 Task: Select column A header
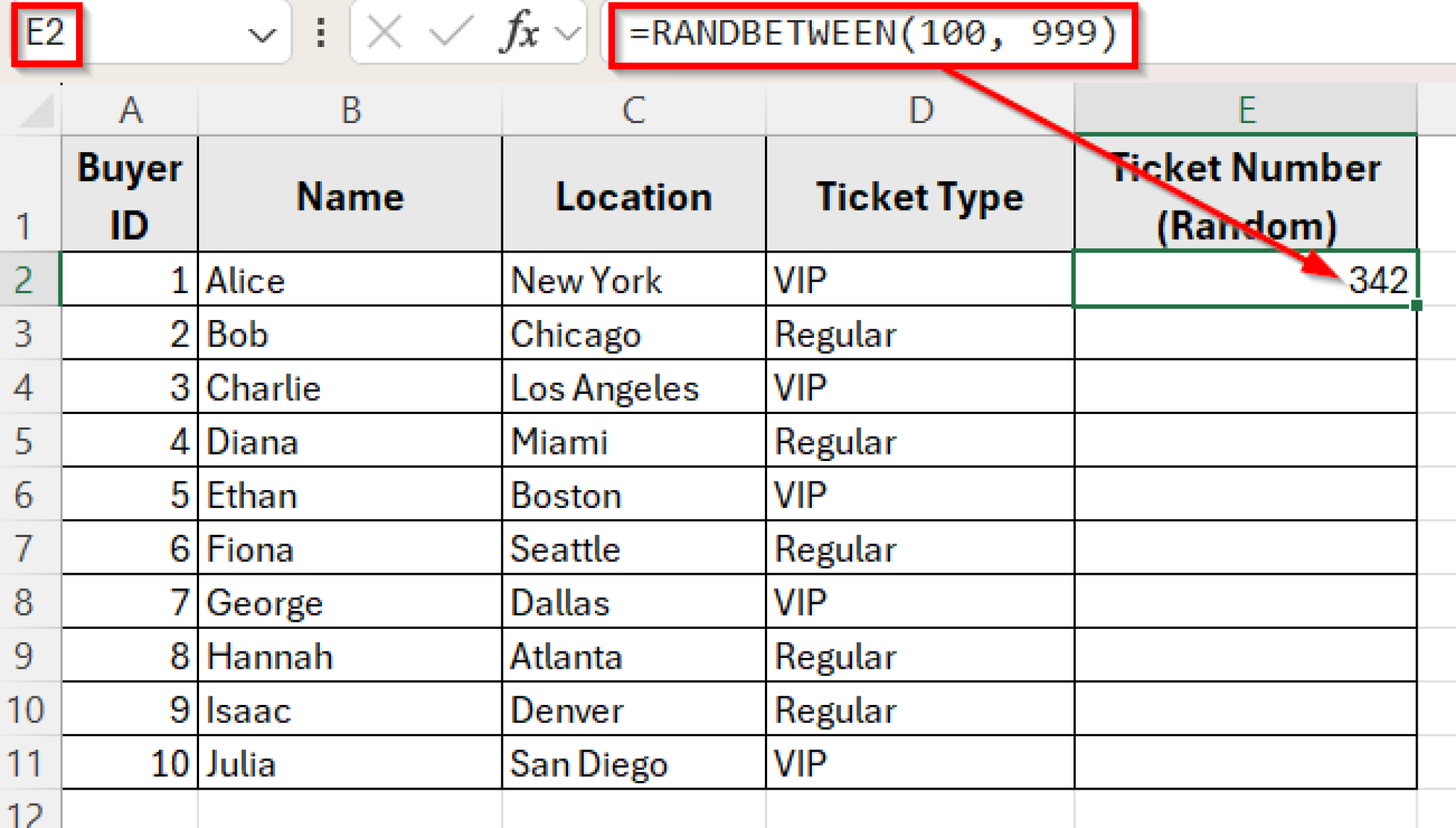(x=132, y=110)
